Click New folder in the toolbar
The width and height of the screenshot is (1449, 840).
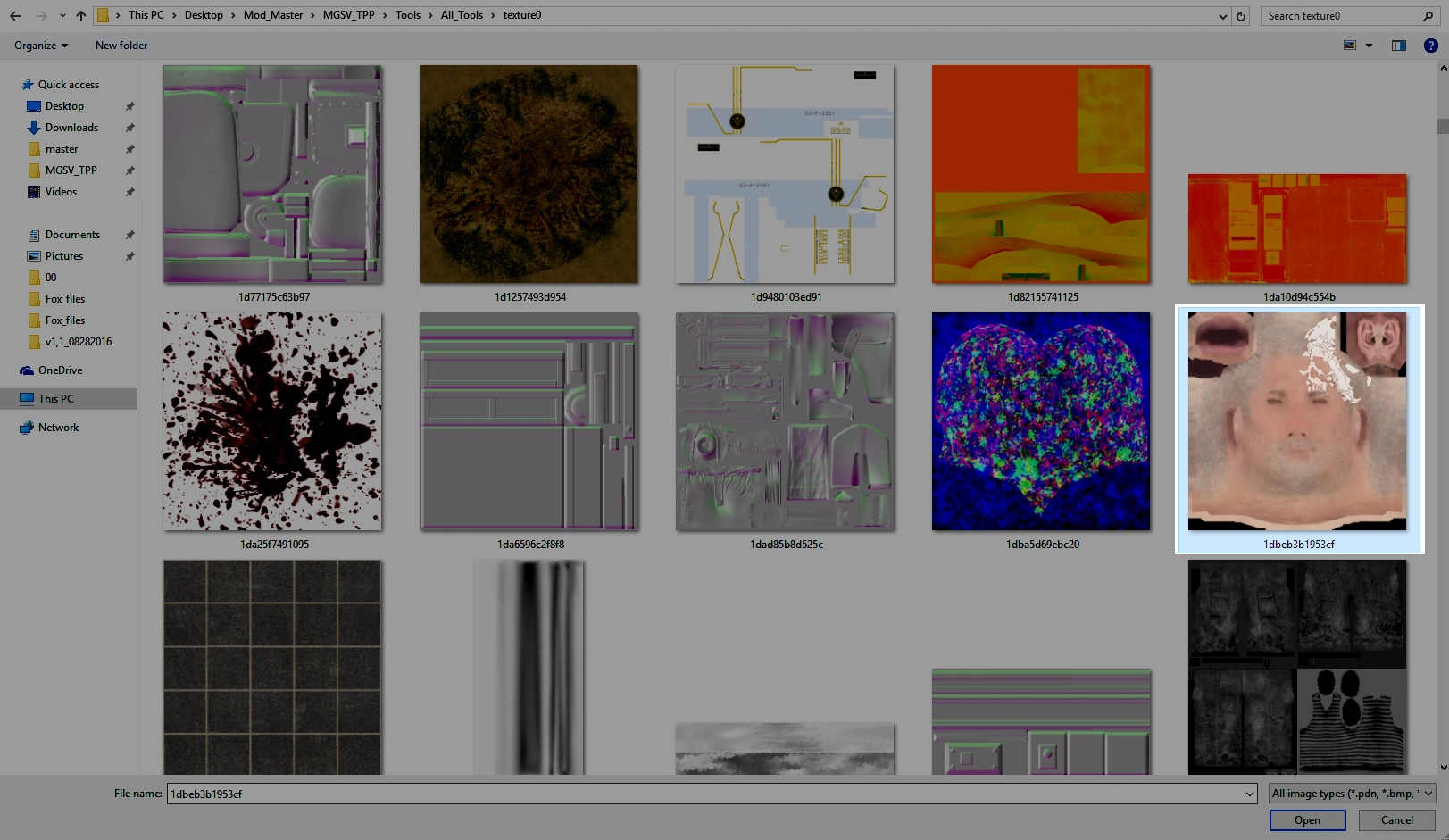pyautogui.click(x=121, y=46)
